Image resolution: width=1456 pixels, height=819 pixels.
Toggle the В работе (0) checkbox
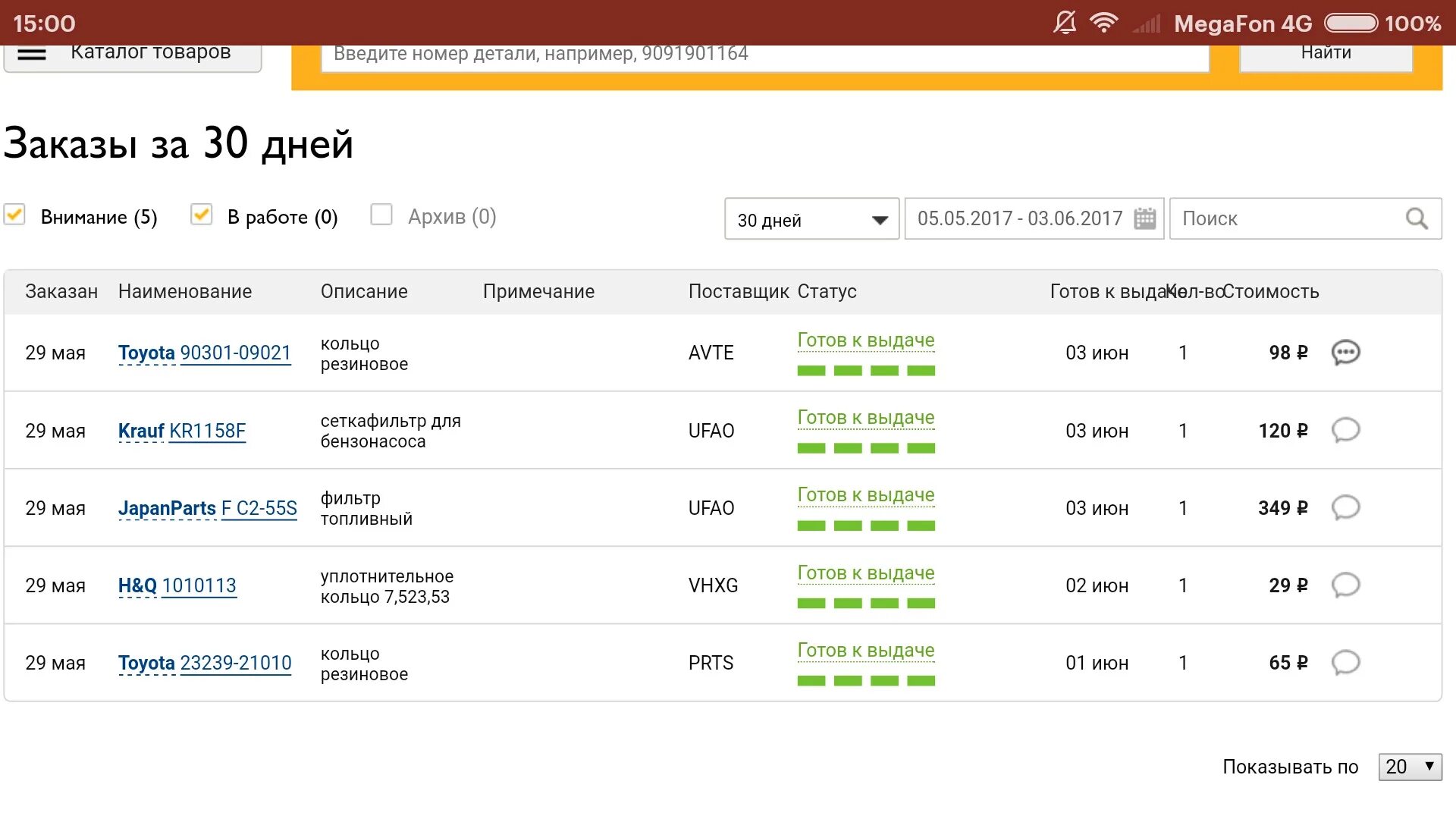(x=201, y=215)
